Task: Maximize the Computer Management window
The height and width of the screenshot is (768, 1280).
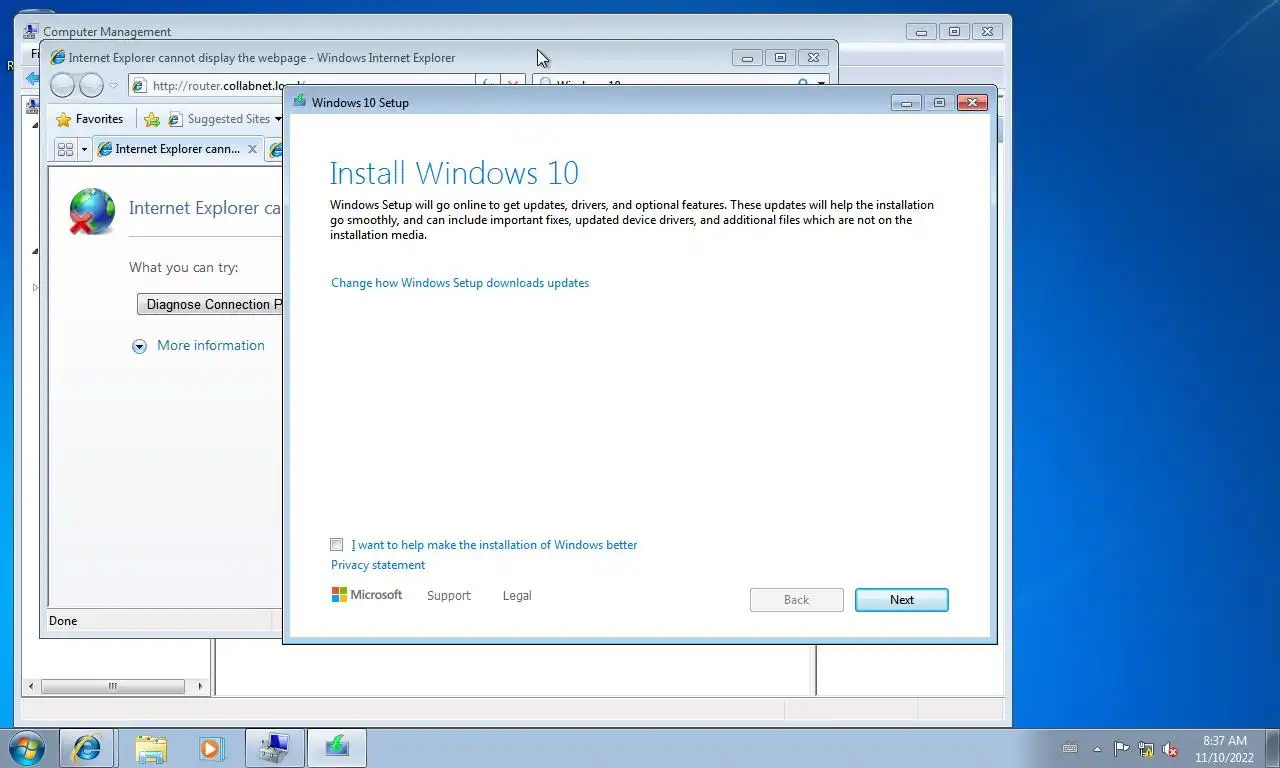Action: pos(954,31)
